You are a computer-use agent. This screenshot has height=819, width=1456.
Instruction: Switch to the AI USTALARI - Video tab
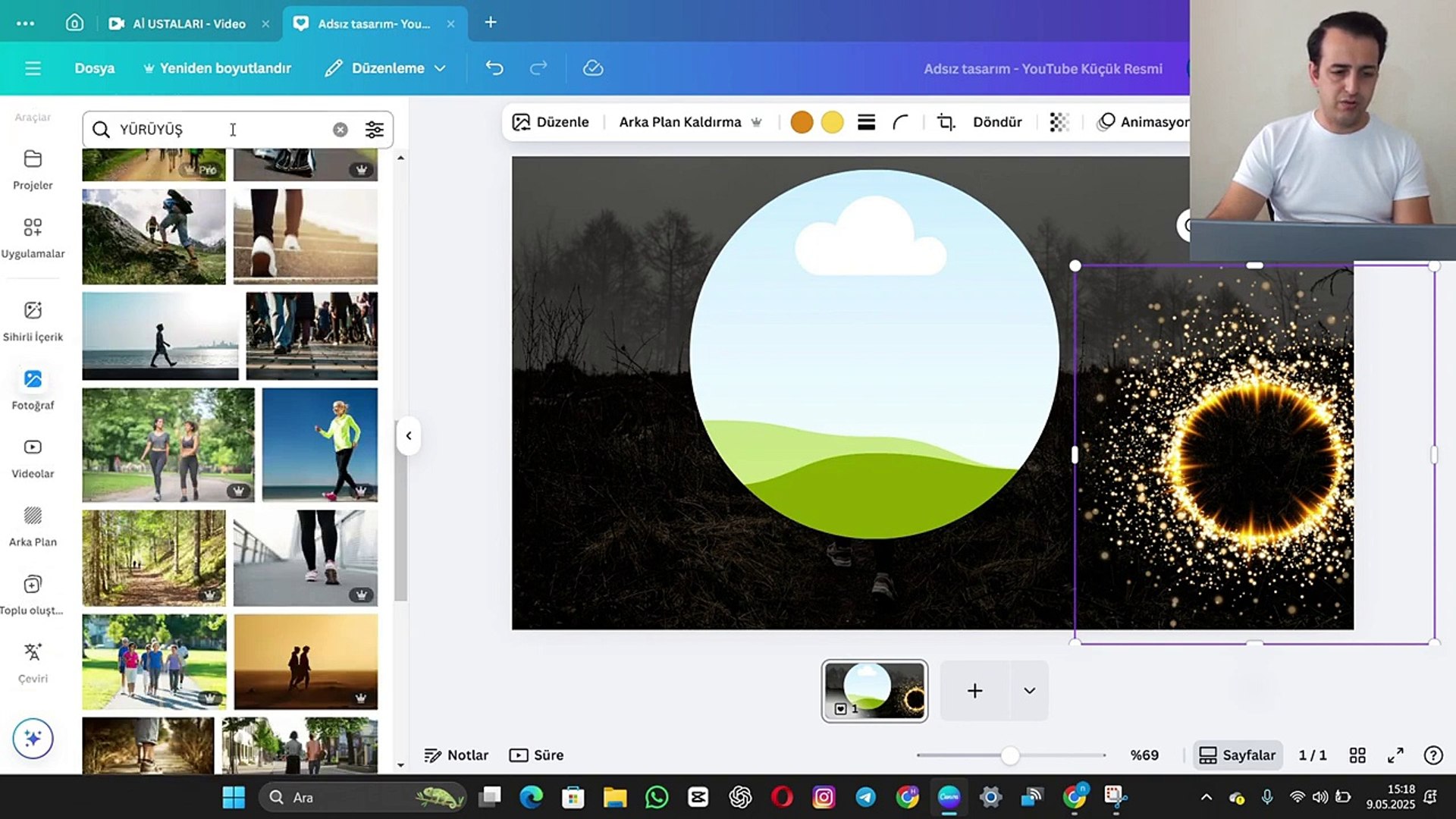tap(188, 24)
